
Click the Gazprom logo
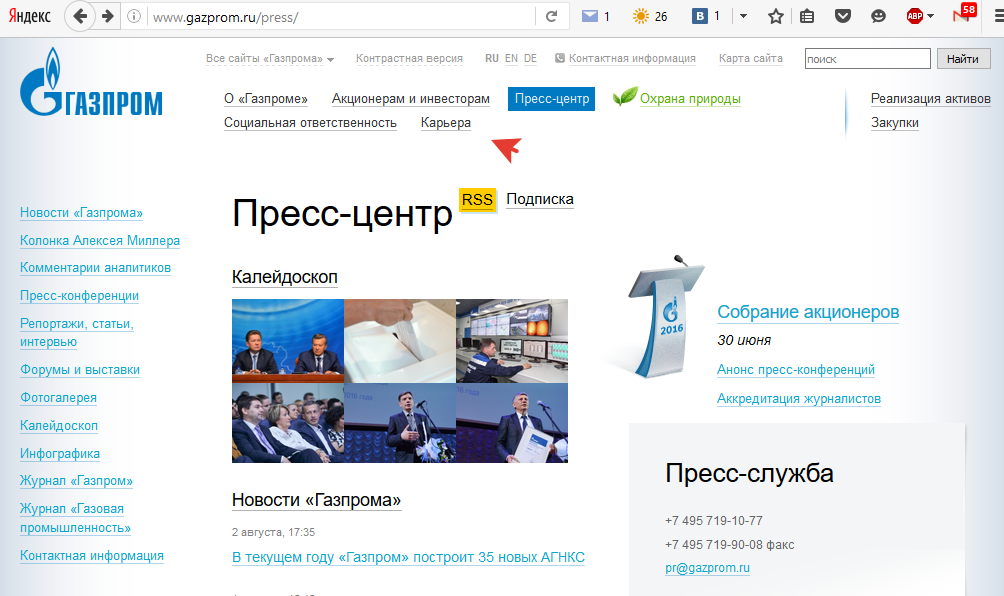tap(91, 82)
